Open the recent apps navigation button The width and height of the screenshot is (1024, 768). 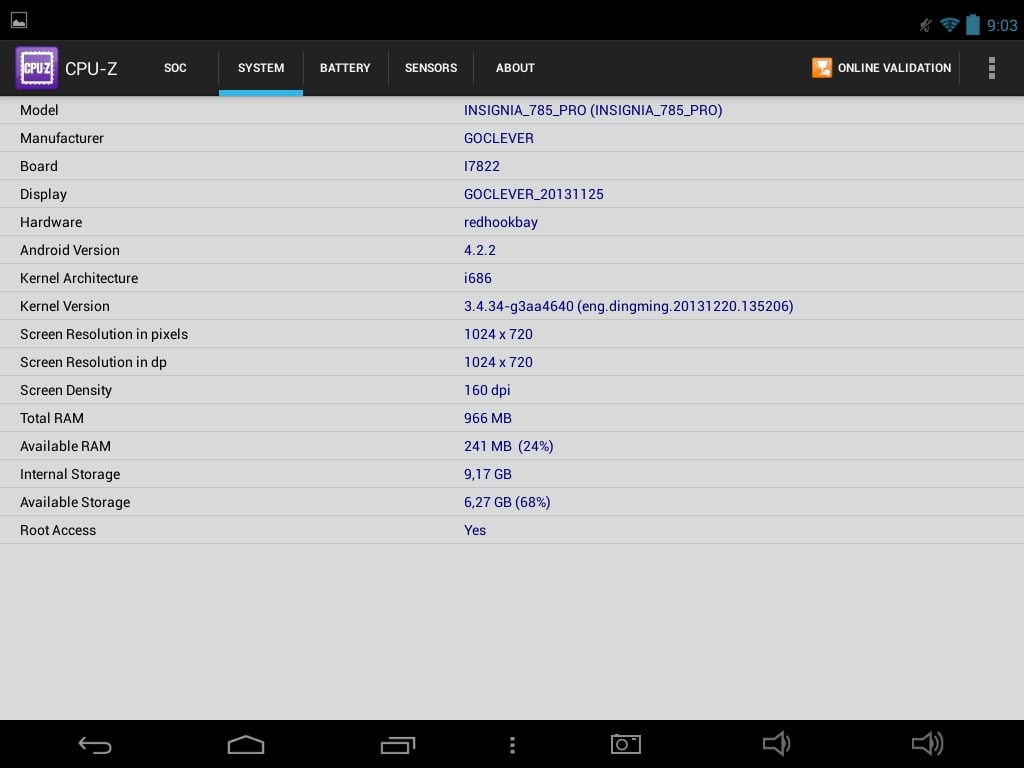tap(398, 744)
